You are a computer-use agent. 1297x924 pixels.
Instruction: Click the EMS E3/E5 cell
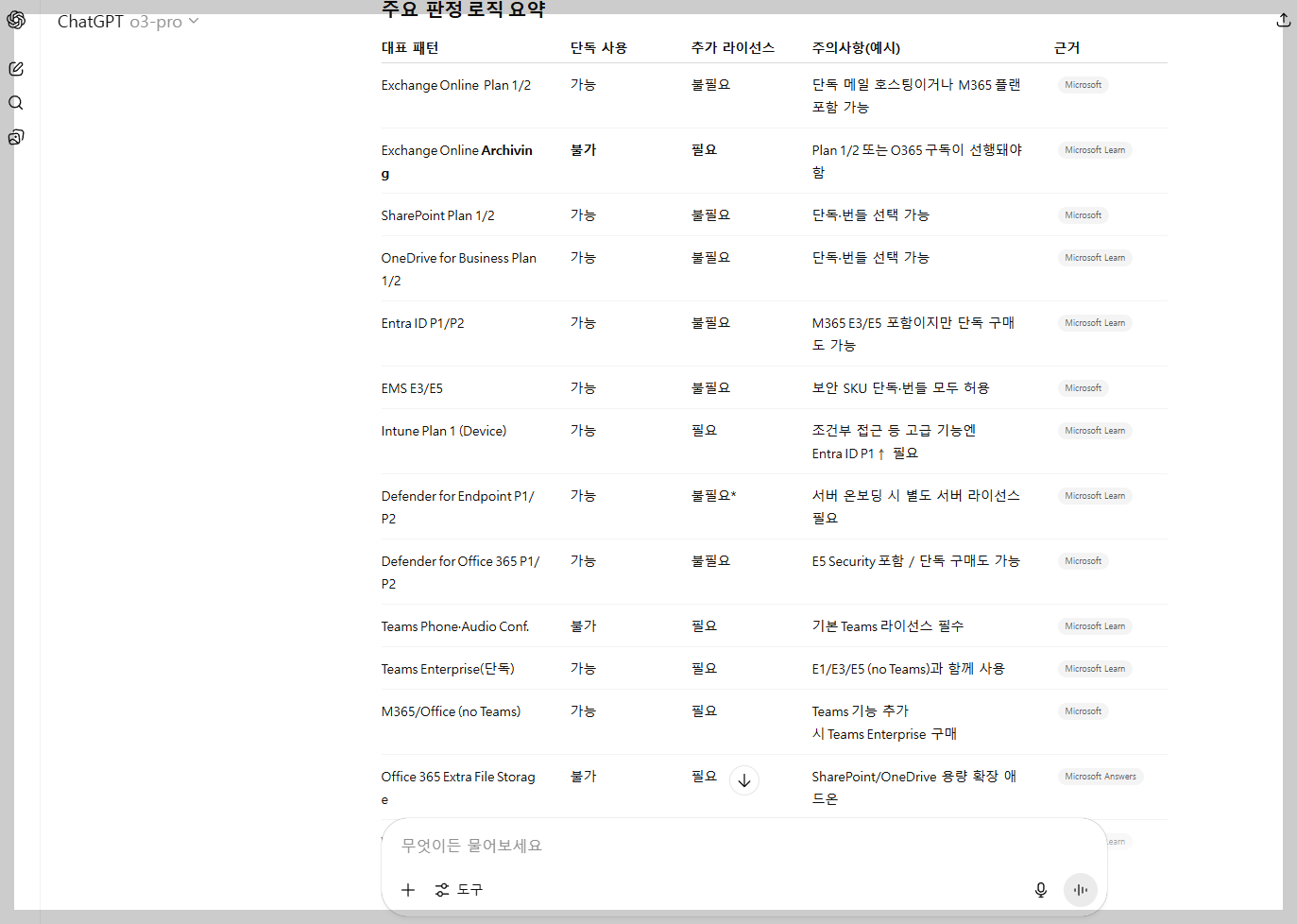[412, 388]
